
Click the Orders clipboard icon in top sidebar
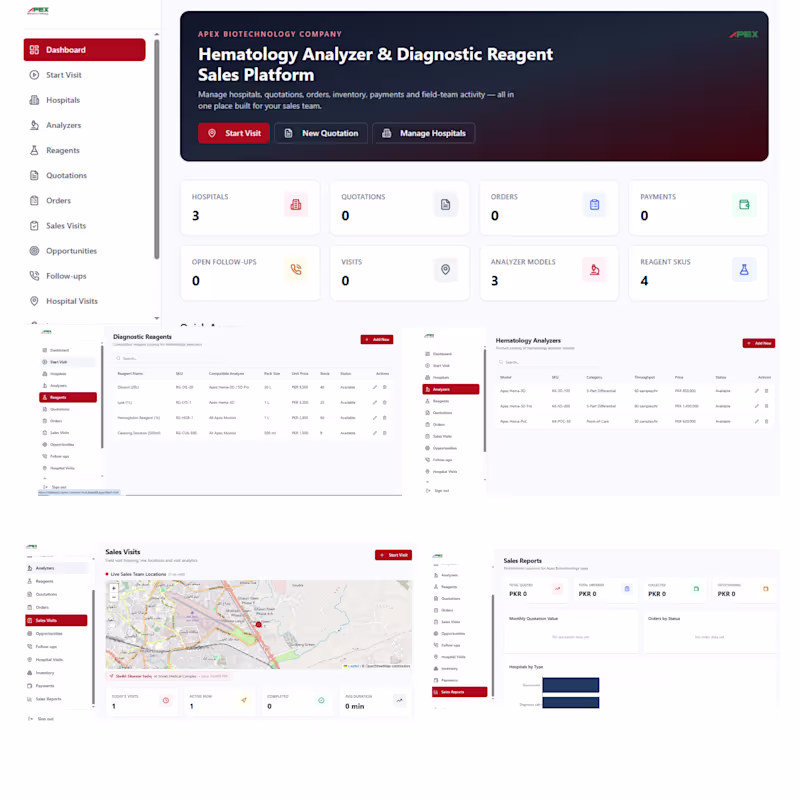click(x=34, y=201)
